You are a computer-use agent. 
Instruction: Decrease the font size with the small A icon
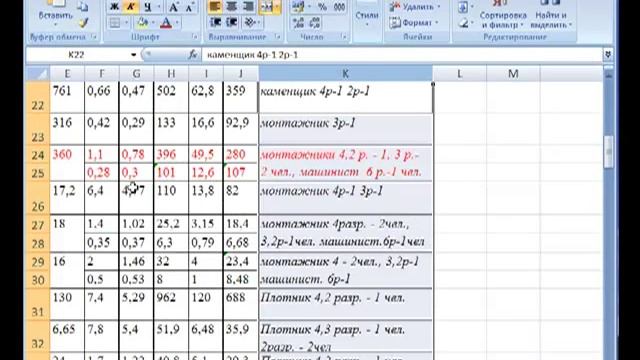point(190,7)
